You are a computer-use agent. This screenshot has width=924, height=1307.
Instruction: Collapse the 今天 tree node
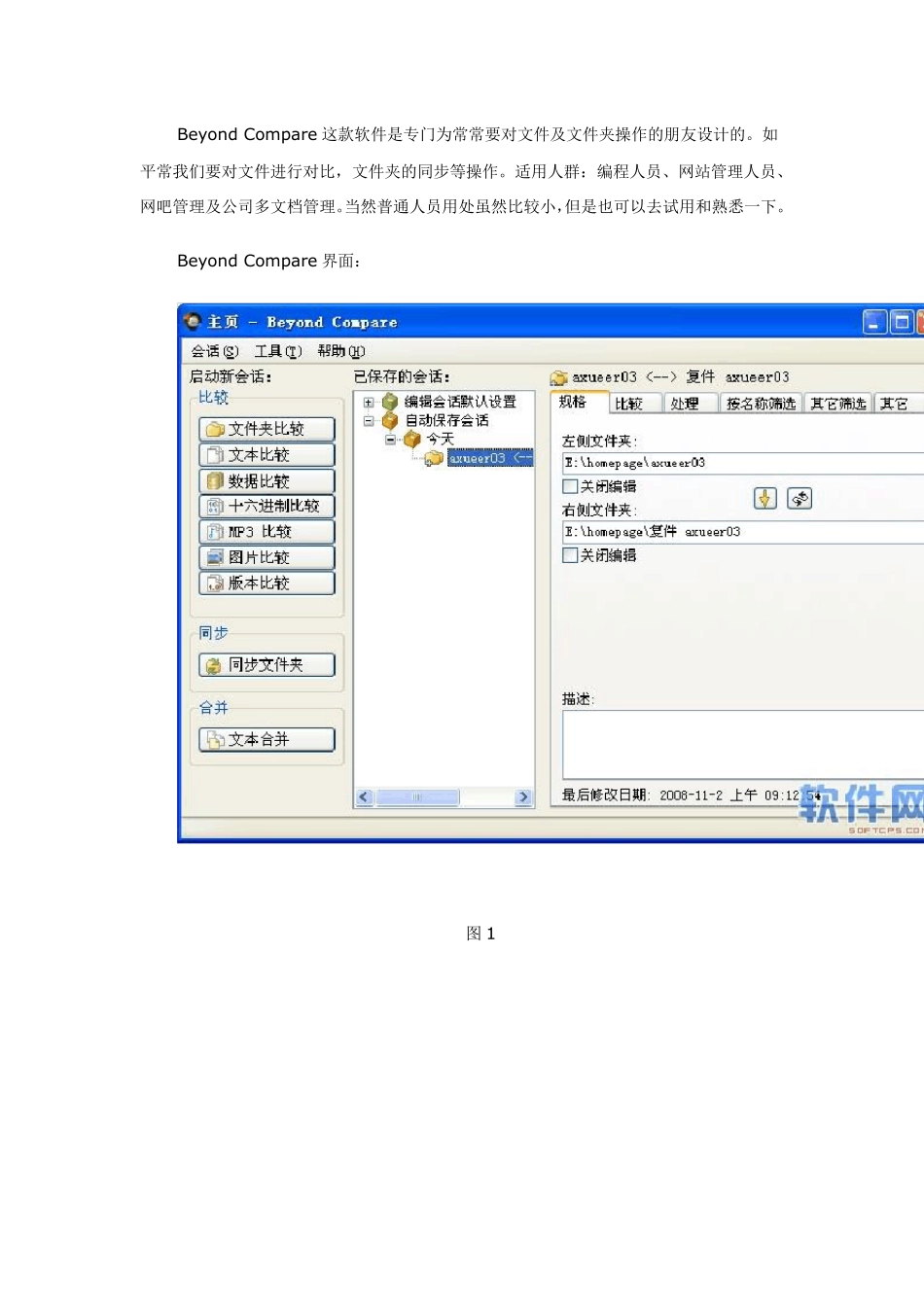pyautogui.click(x=390, y=440)
